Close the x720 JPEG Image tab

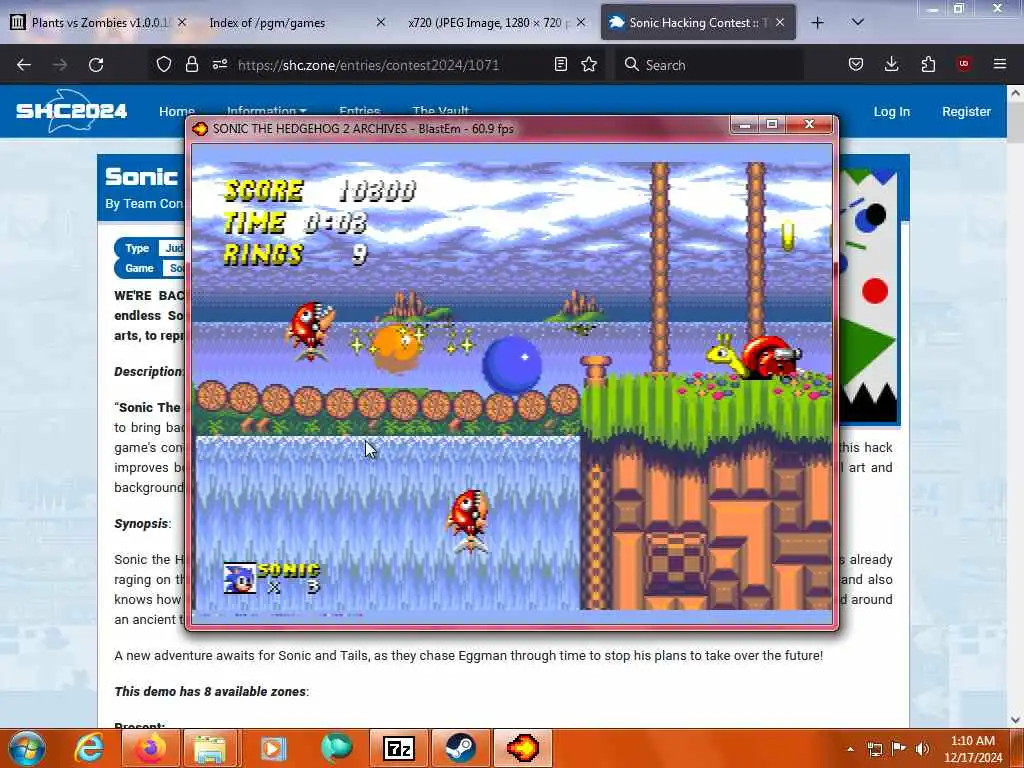[581, 22]
